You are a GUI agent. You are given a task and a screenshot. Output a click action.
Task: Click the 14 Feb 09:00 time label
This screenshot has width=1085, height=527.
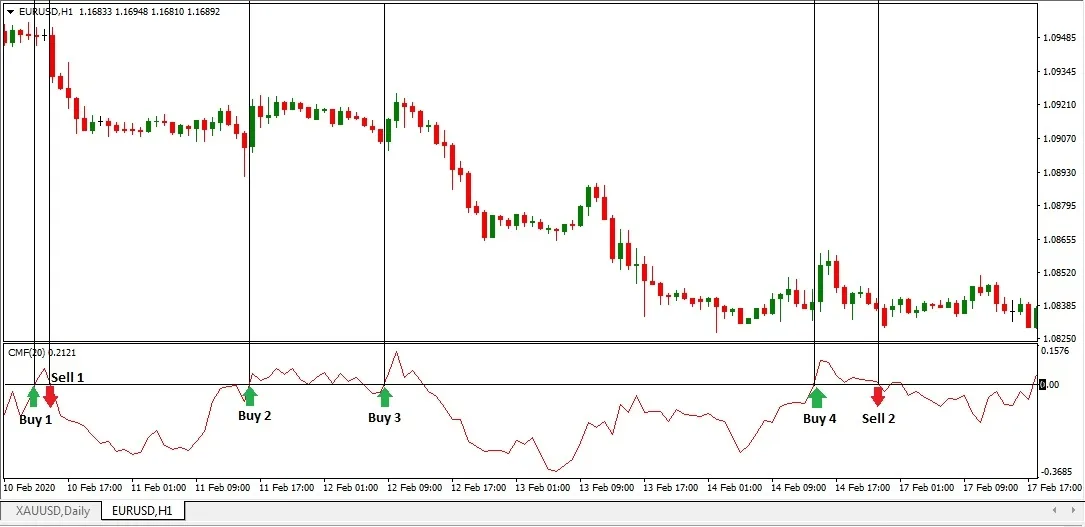[801, 488]
